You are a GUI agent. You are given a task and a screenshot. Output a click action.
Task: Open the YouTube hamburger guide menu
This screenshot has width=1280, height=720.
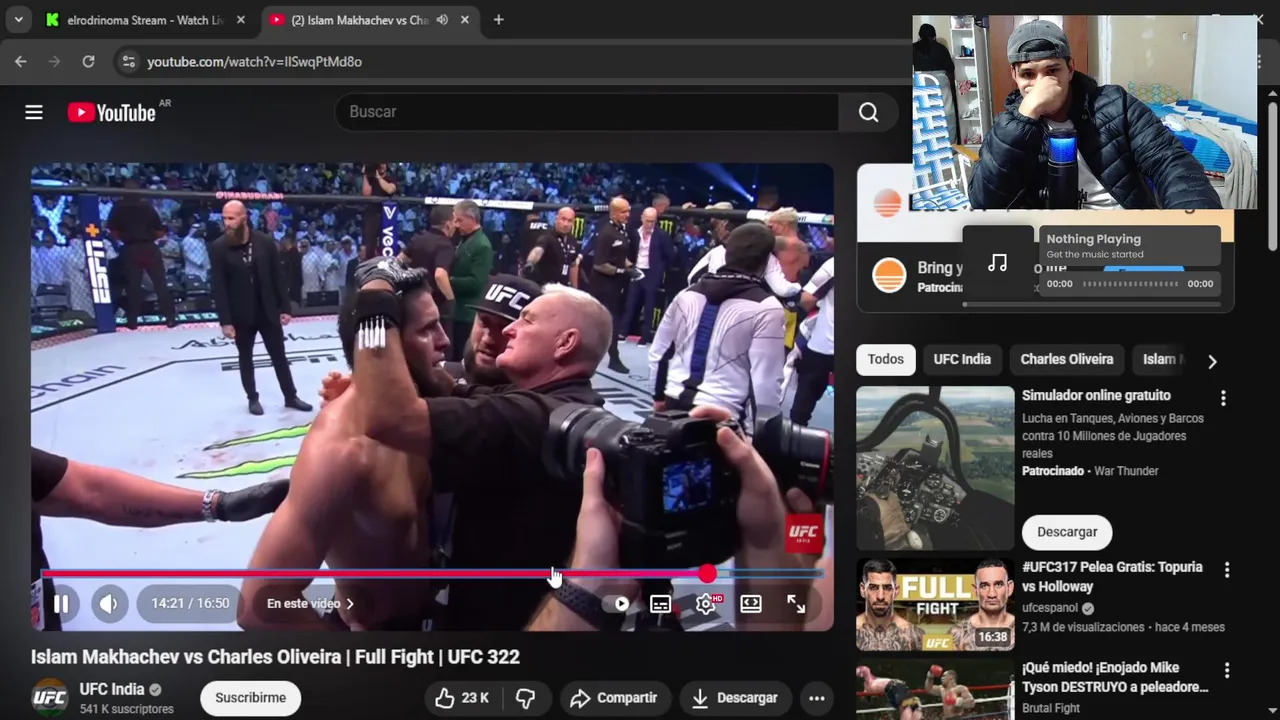click(34, 112)
